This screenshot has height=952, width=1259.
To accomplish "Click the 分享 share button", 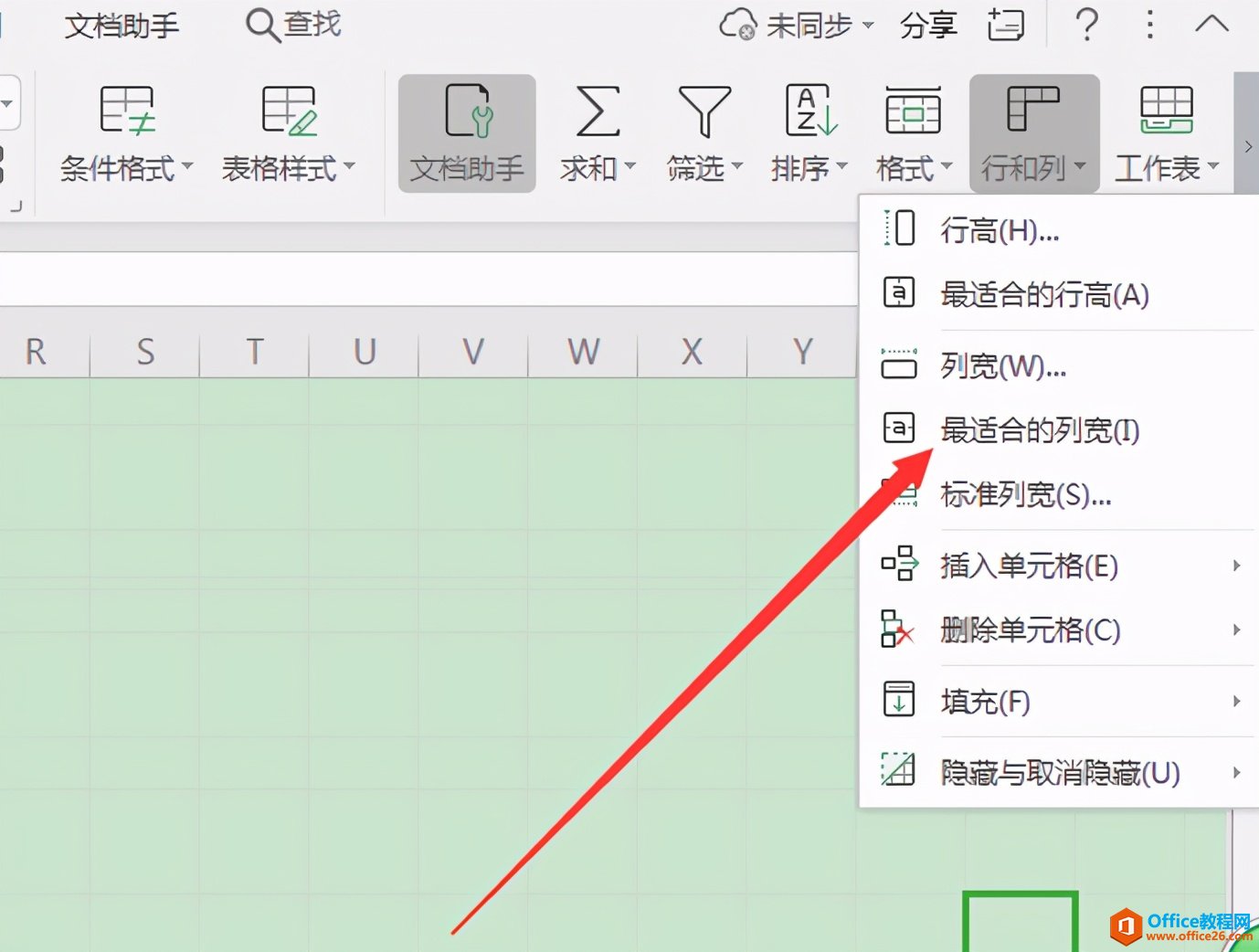I will click(928, 25).
